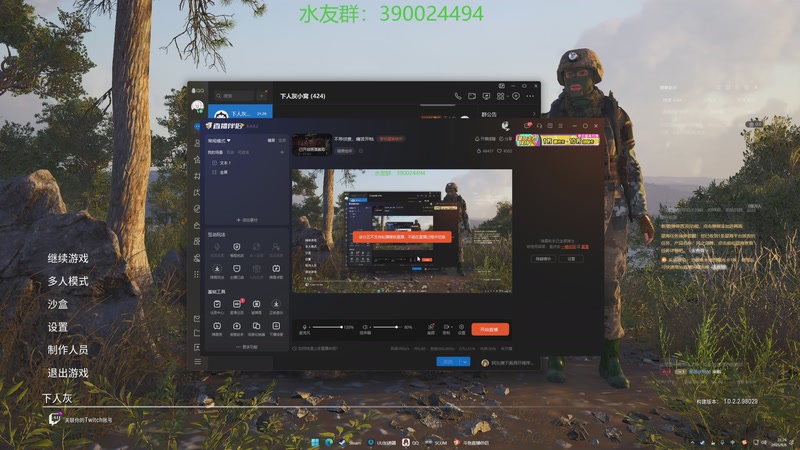The width and height of the screenshot is (800, 450).
Task: Click the headphone support icon in 直播伴侣 title bar
Action: pyautogui.click(x=539, y=126)
